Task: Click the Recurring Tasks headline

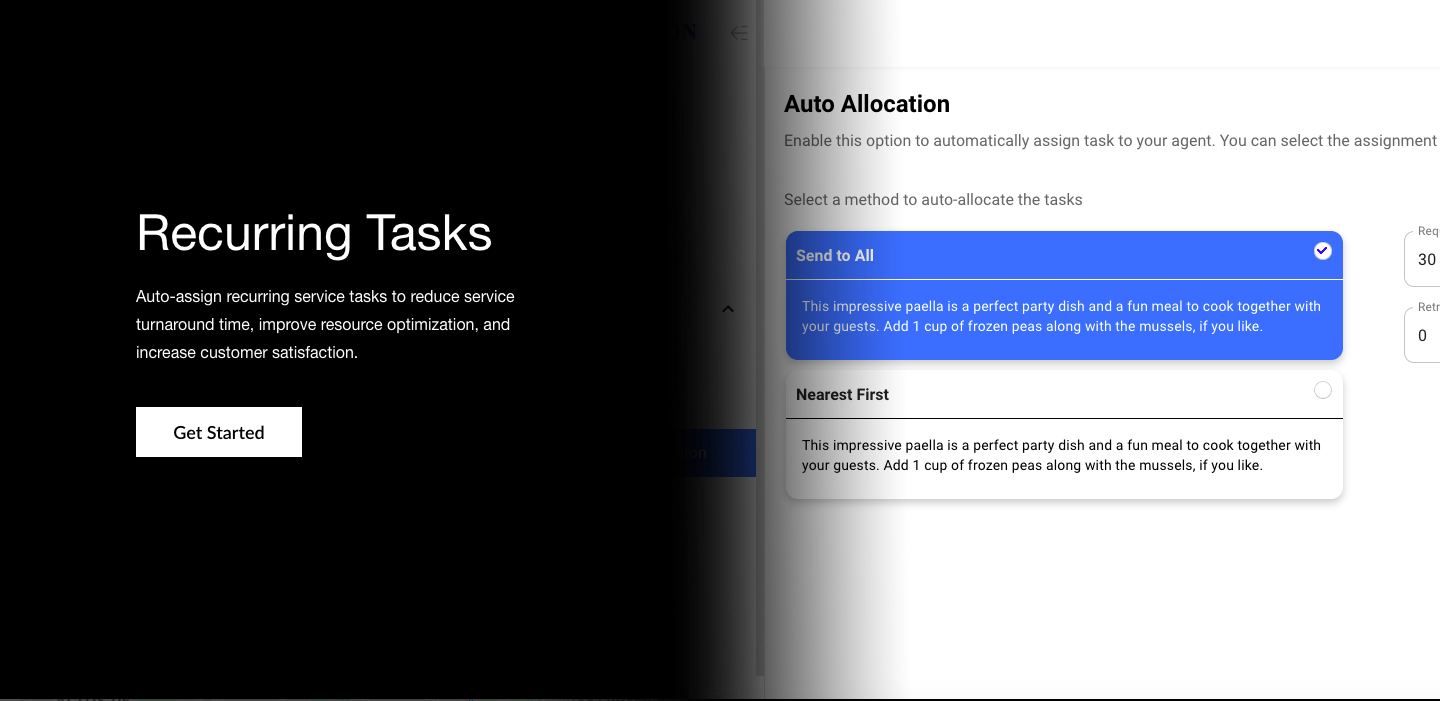Action: coord(314,232)
